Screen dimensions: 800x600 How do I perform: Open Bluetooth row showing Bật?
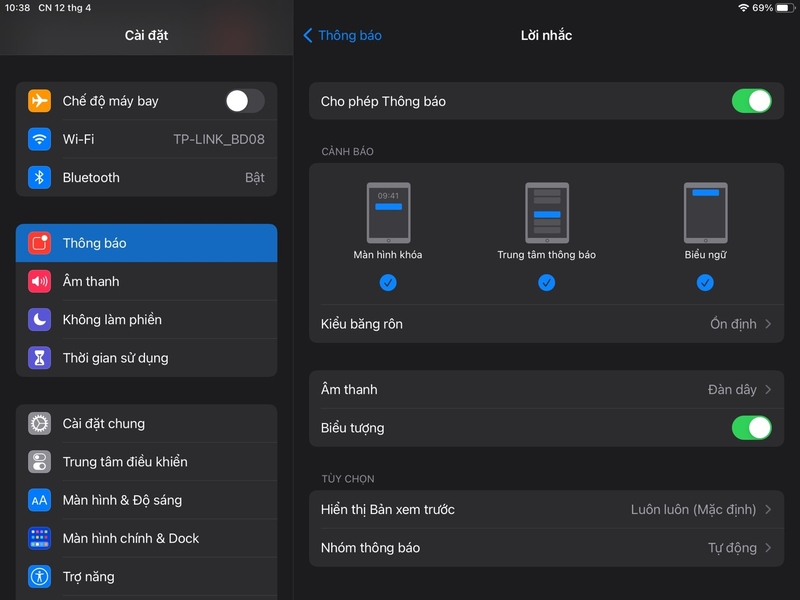146,178
